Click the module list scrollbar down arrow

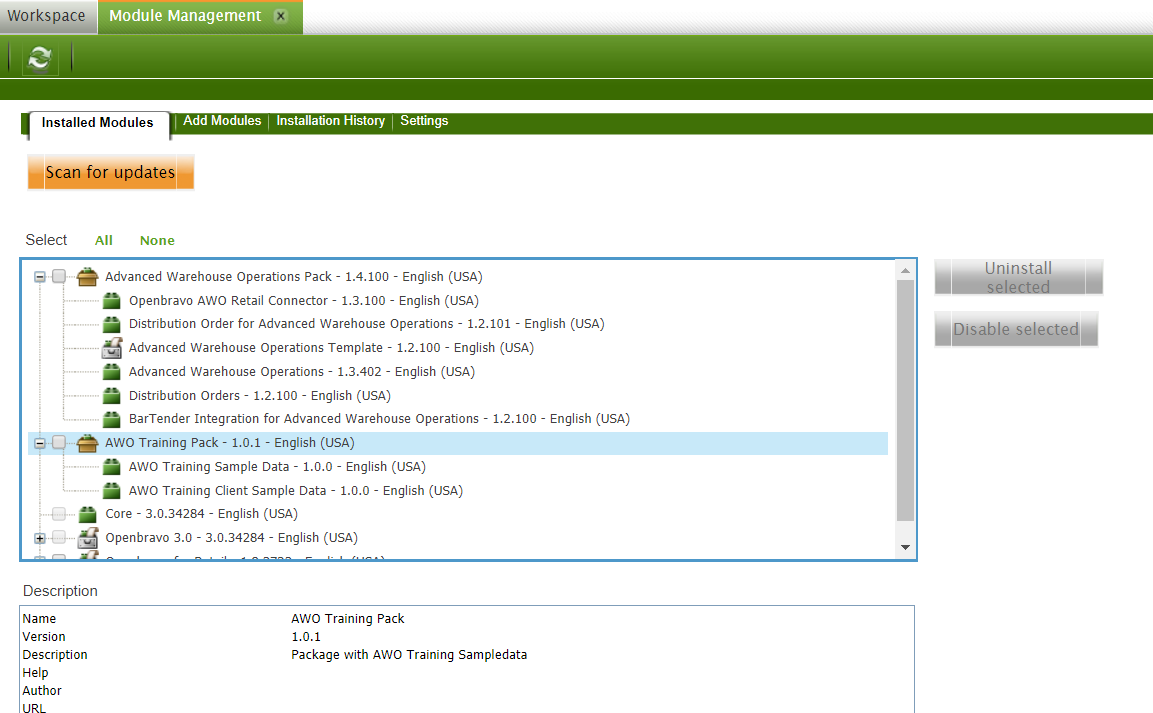tap(905, 548)
